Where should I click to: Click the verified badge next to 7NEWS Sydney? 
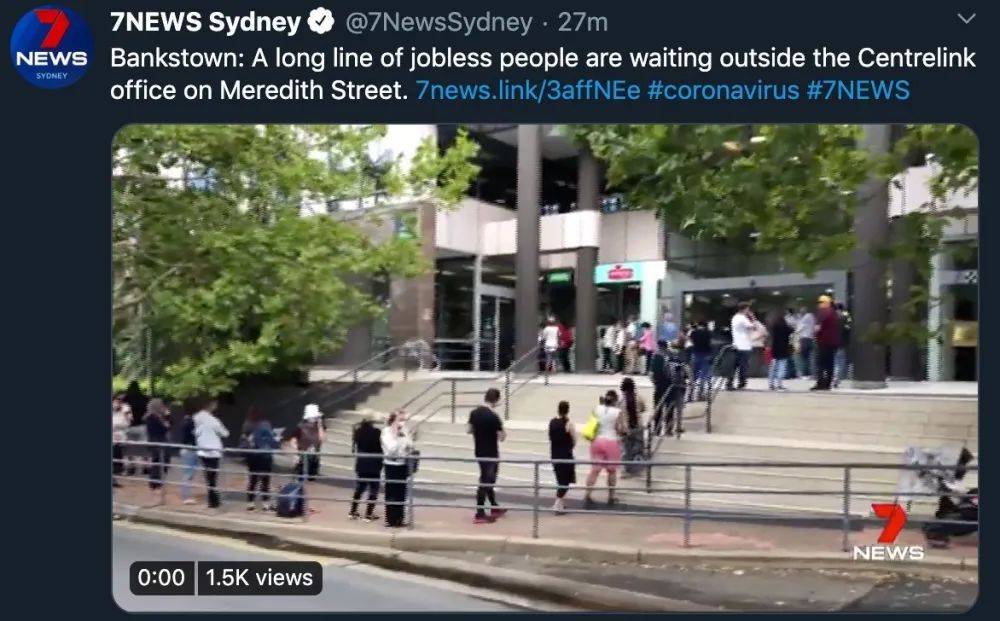click(x=321, y=22)
